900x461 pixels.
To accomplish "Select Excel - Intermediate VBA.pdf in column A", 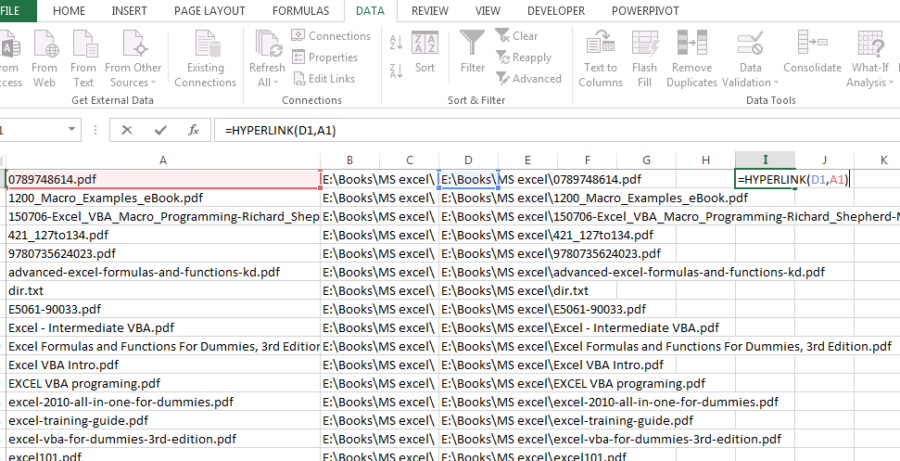I will click(163, 328).
